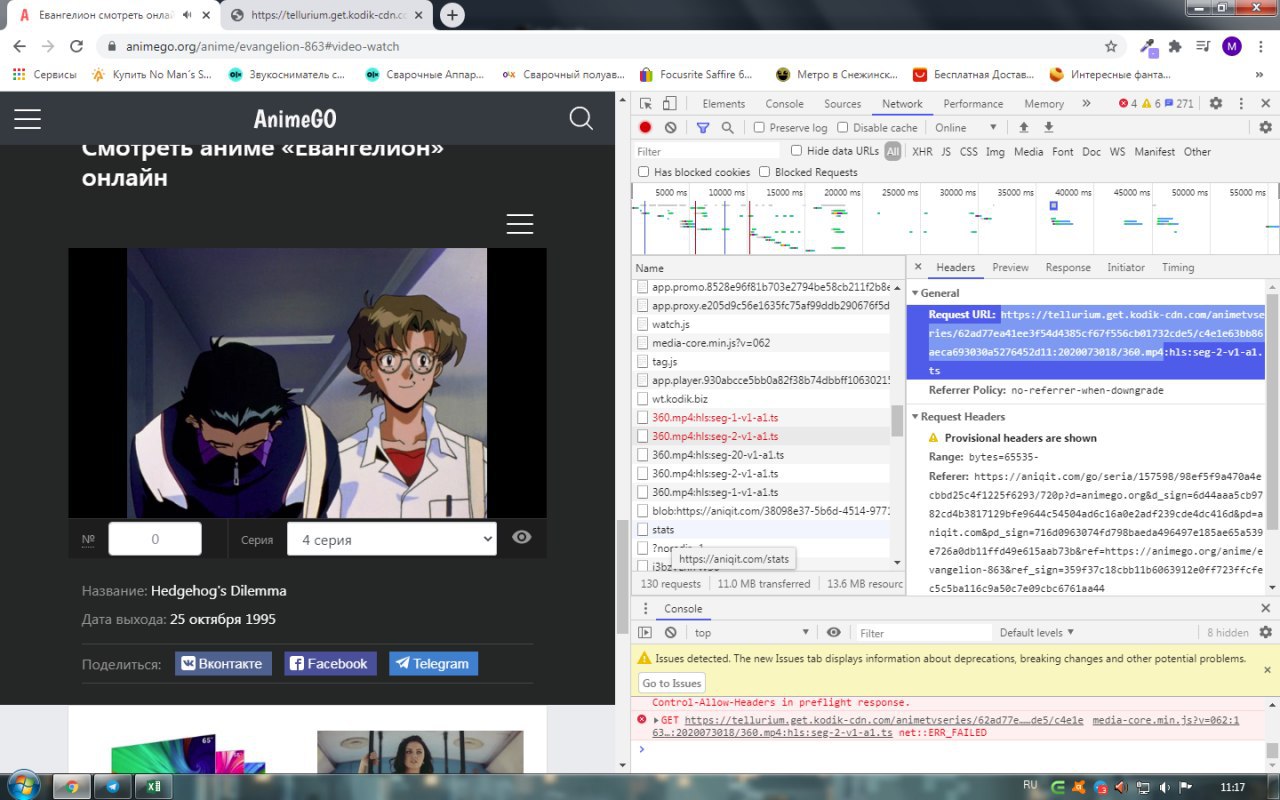This screenshot has width=1280, height=800.
Task: Clear console icon in drawer
Action: coord(670,632)
